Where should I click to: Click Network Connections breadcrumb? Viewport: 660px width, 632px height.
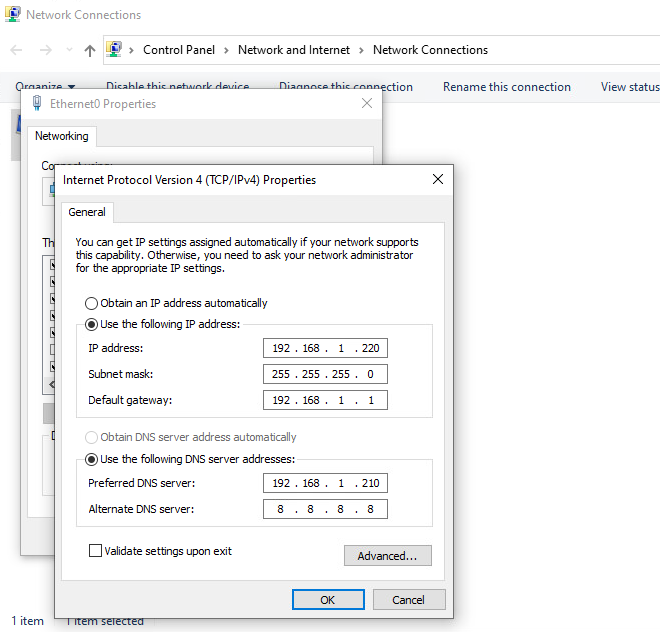[430, 50]
